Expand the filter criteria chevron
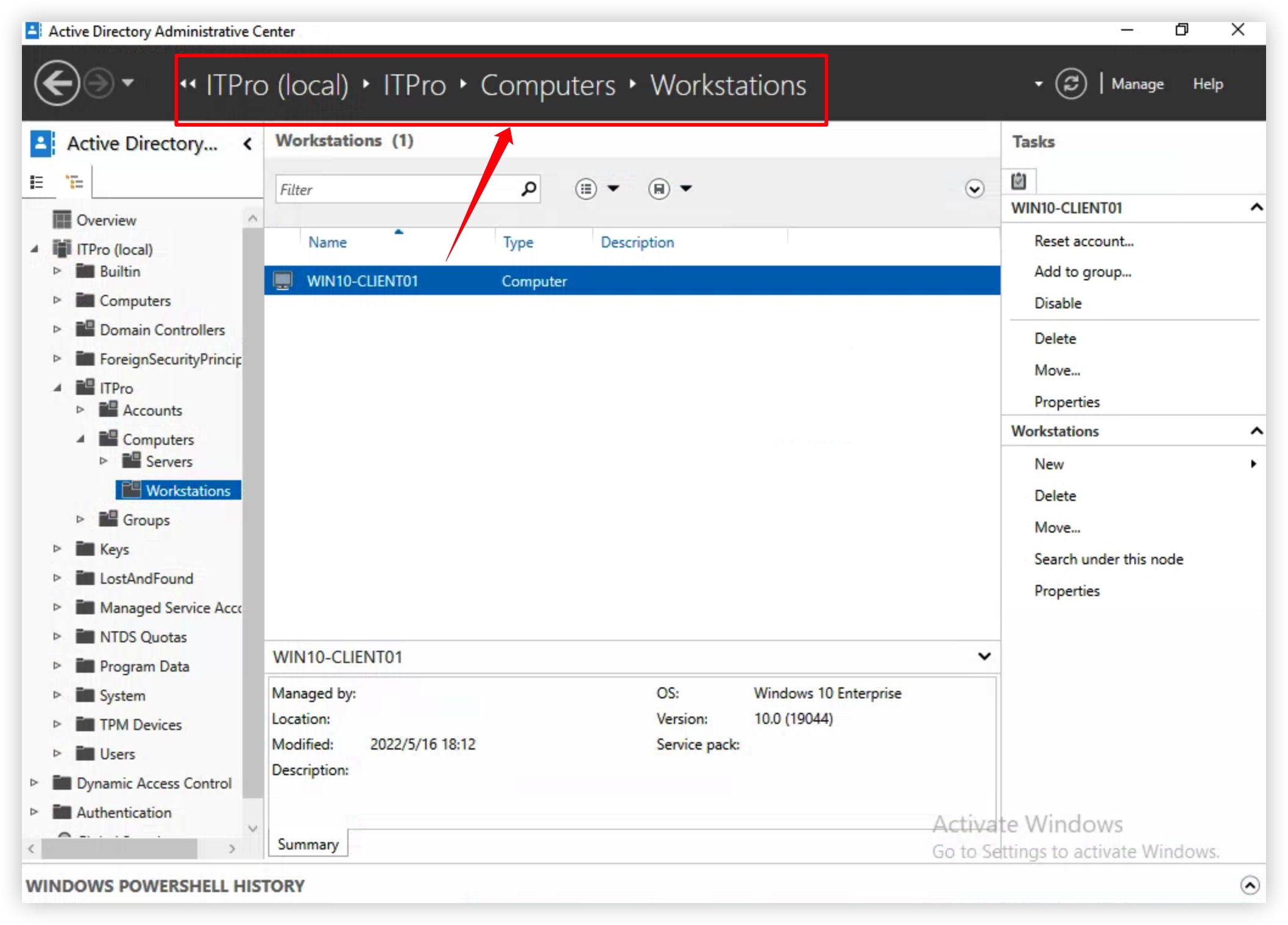 [974, 189]
